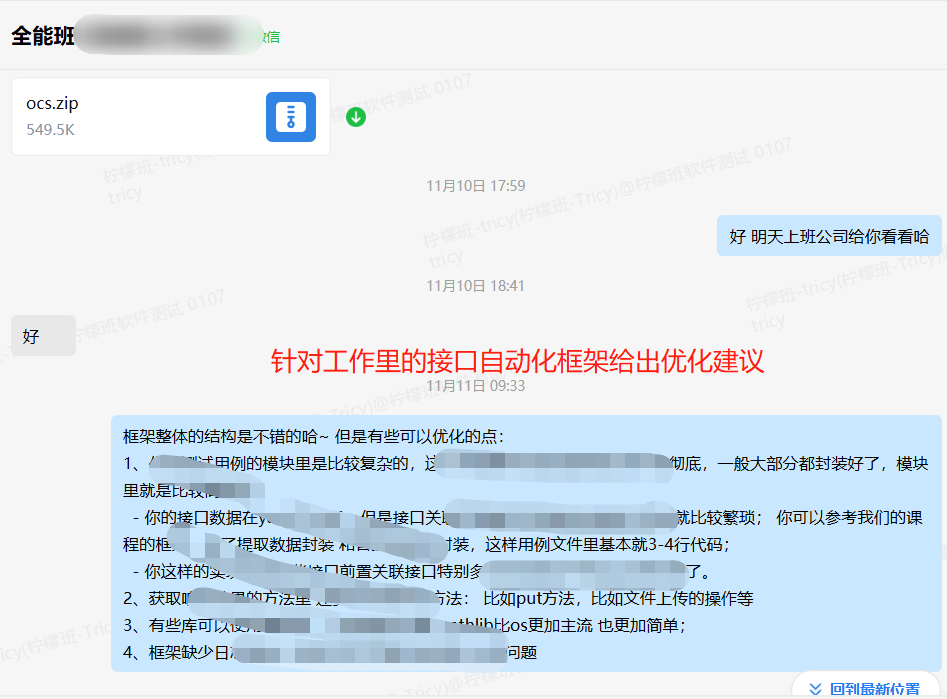Open the ocs.zip file name
This screenshot has height=699, width=947.
tap(52, 104)
